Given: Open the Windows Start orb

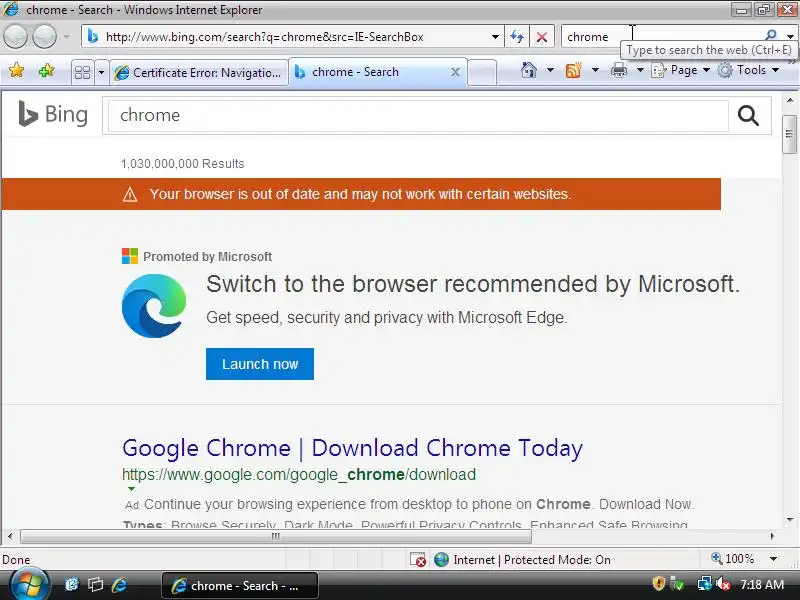Looking at the screenshot, I should [29, 584].
